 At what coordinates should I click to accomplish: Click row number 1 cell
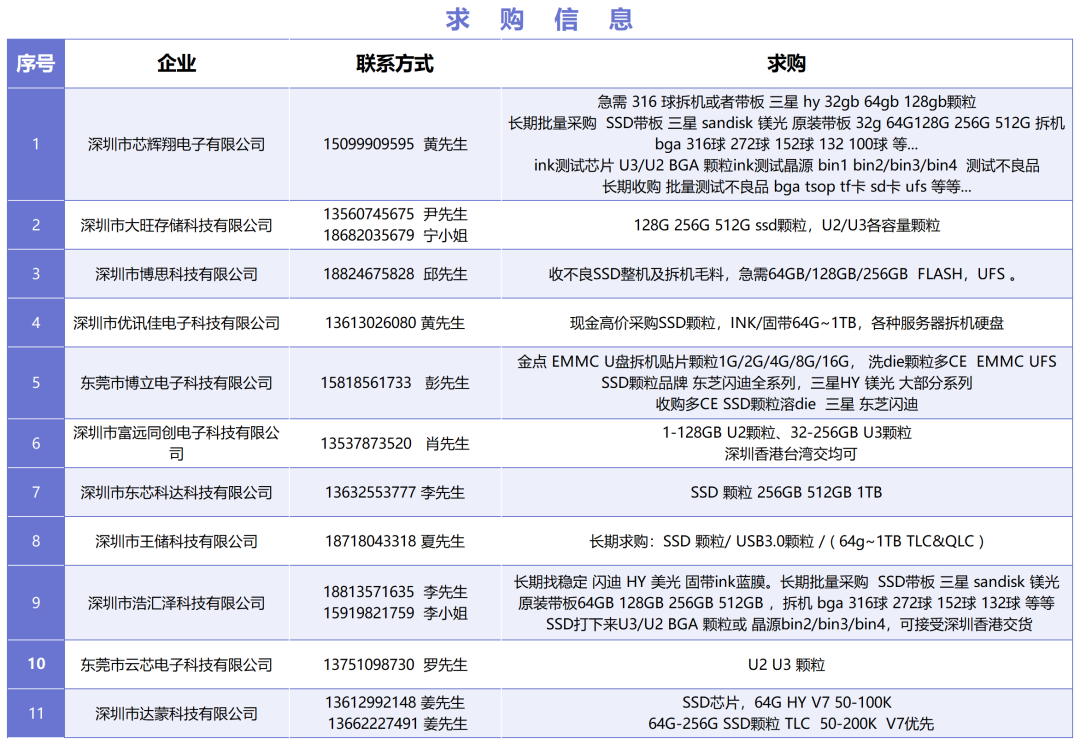(x=36, y=145)
